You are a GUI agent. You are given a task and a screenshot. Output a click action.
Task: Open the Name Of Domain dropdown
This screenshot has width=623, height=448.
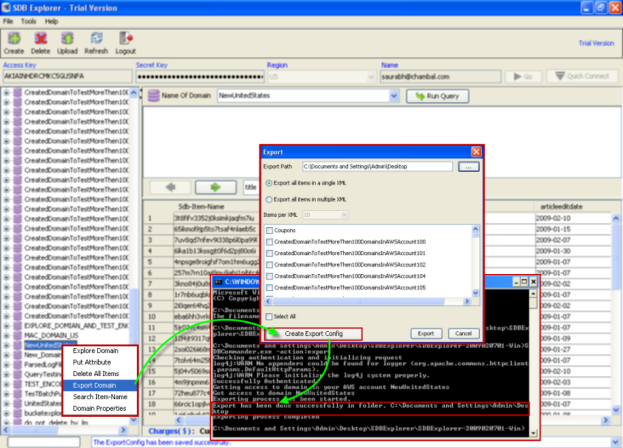click(x=393, y=96)
